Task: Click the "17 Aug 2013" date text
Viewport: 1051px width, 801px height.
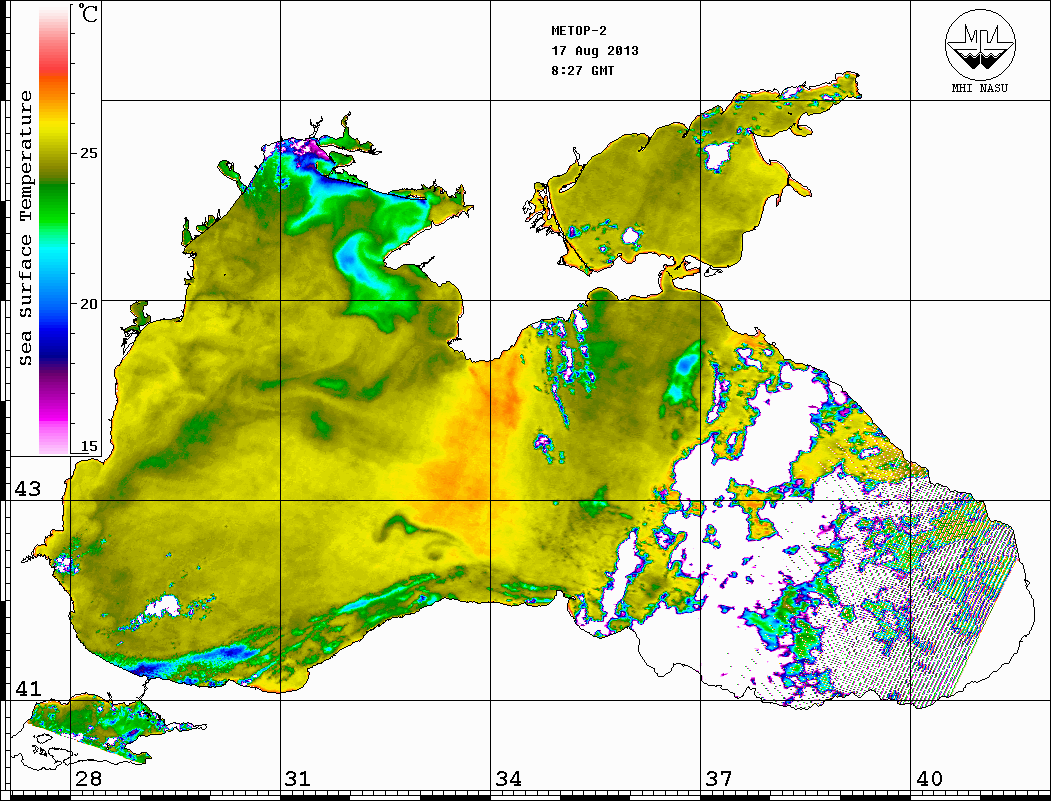Action: point(595,51)
